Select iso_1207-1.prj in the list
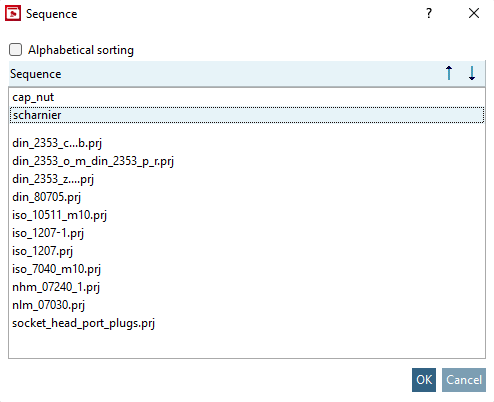The width and height of the screenshot is (494, 402). point(247,233)
